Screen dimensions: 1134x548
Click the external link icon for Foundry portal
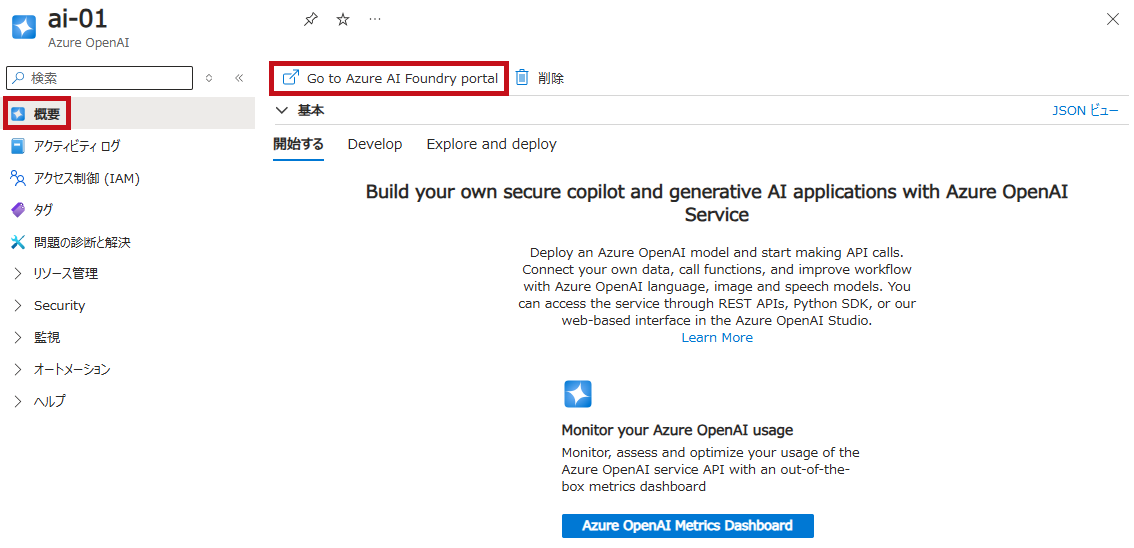coord(291,77)
